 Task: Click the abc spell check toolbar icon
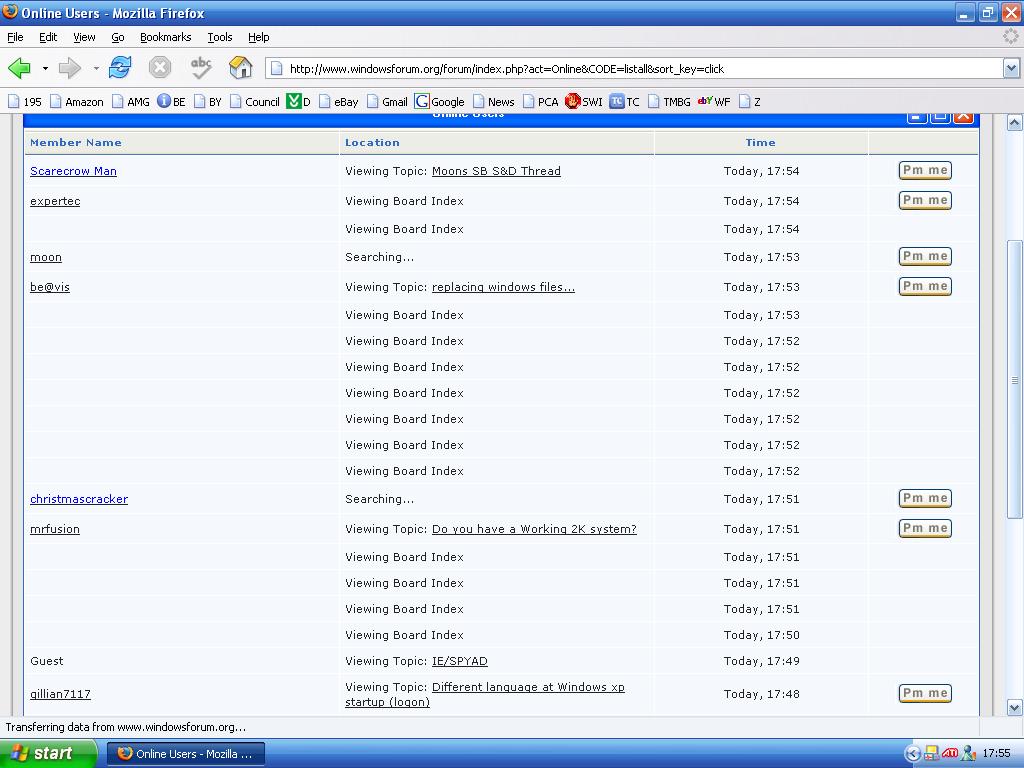pyautogui.click(x=200, y=67)
